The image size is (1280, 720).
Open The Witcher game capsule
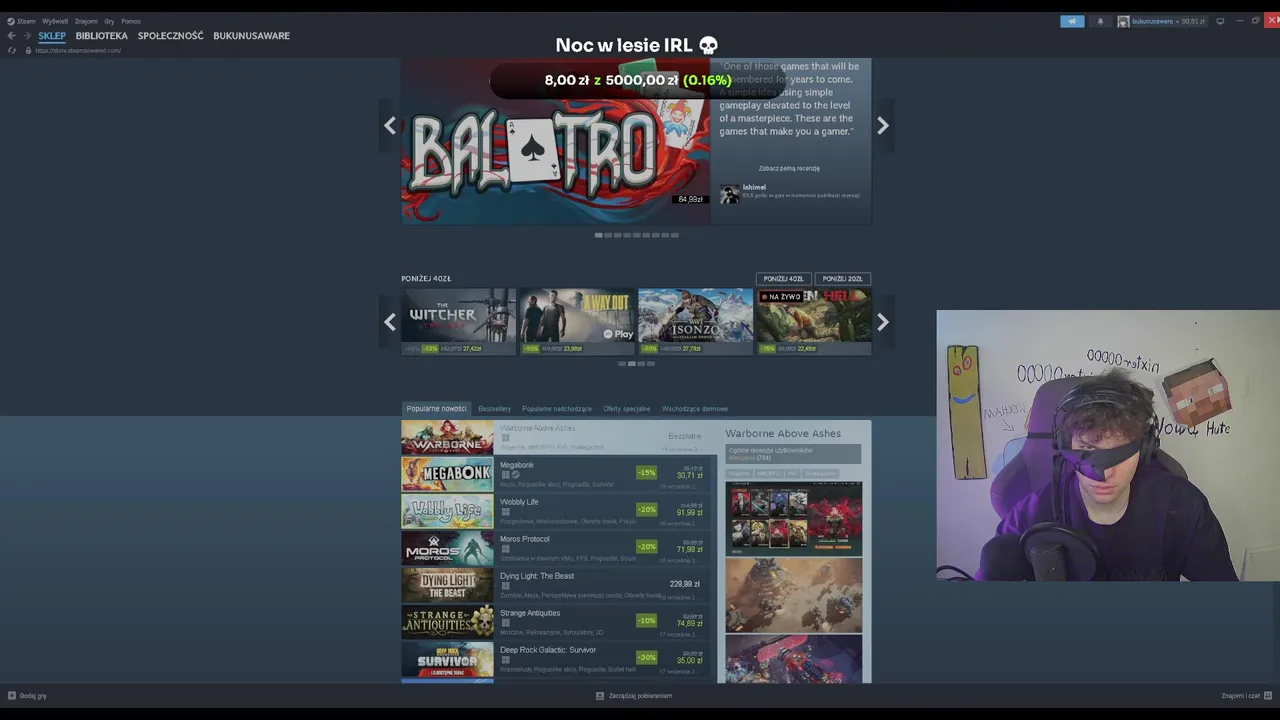coord(458,321)
